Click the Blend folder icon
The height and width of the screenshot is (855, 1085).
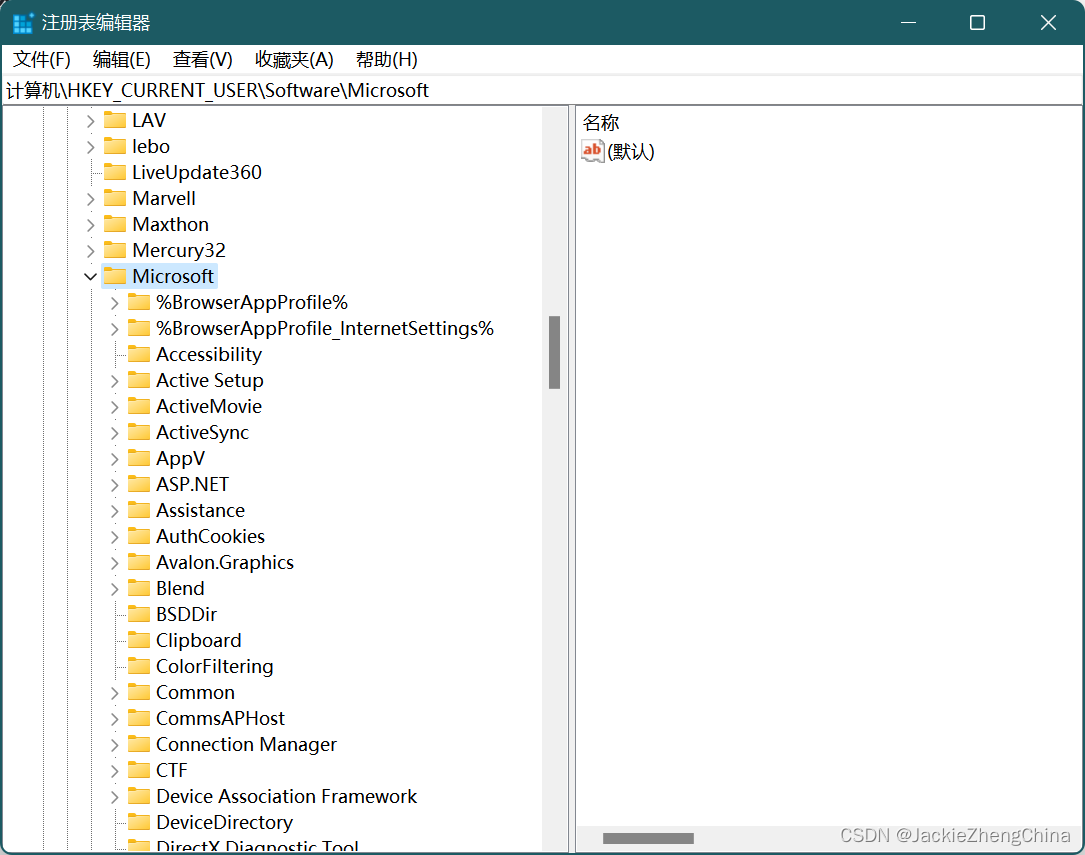point(139,588)
